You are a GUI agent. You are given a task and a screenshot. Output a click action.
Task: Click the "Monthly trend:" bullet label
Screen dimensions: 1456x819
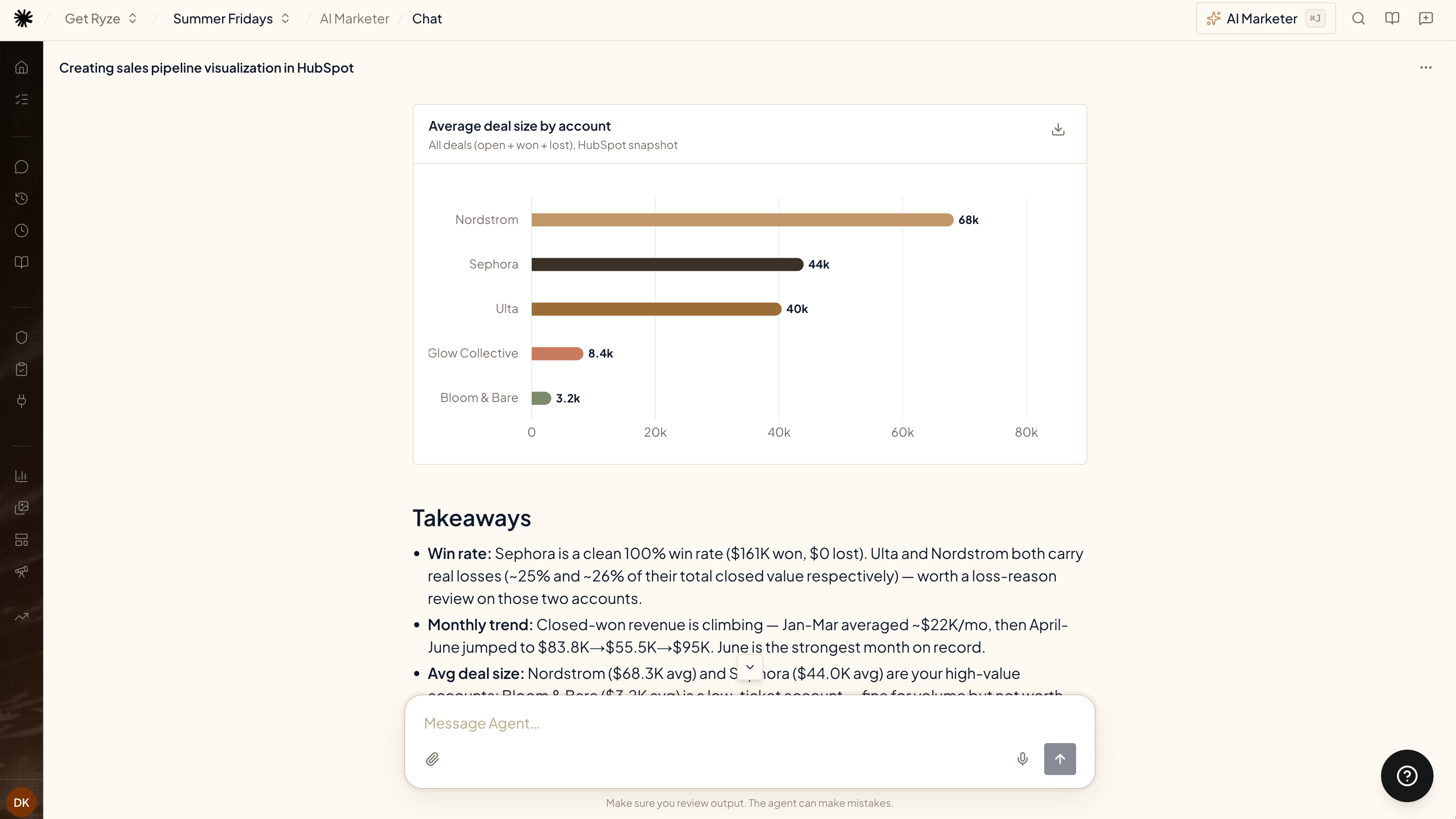[x=481, y=625]
